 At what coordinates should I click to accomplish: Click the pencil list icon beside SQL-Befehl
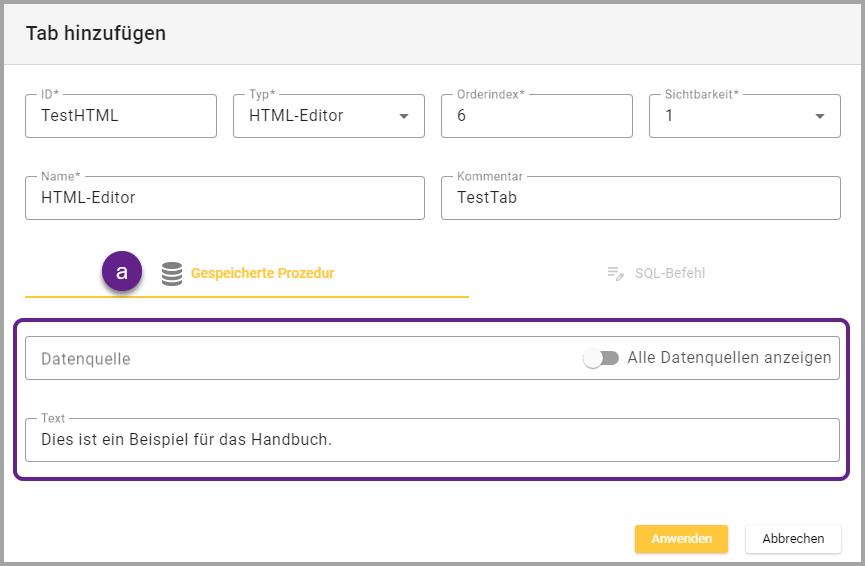coord(616,273)
